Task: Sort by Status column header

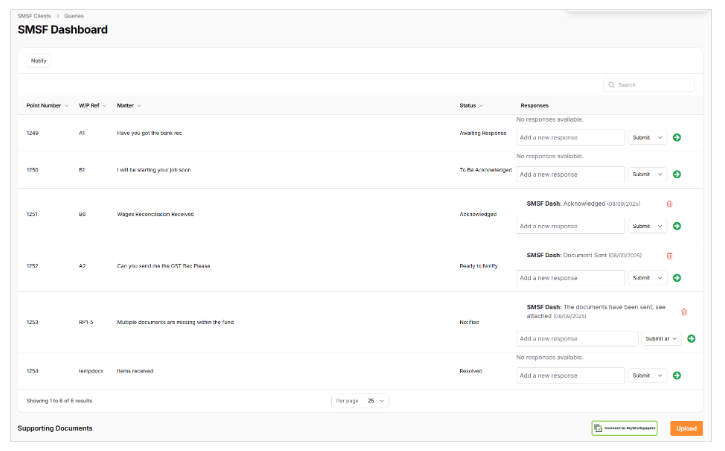Action: 471,105
